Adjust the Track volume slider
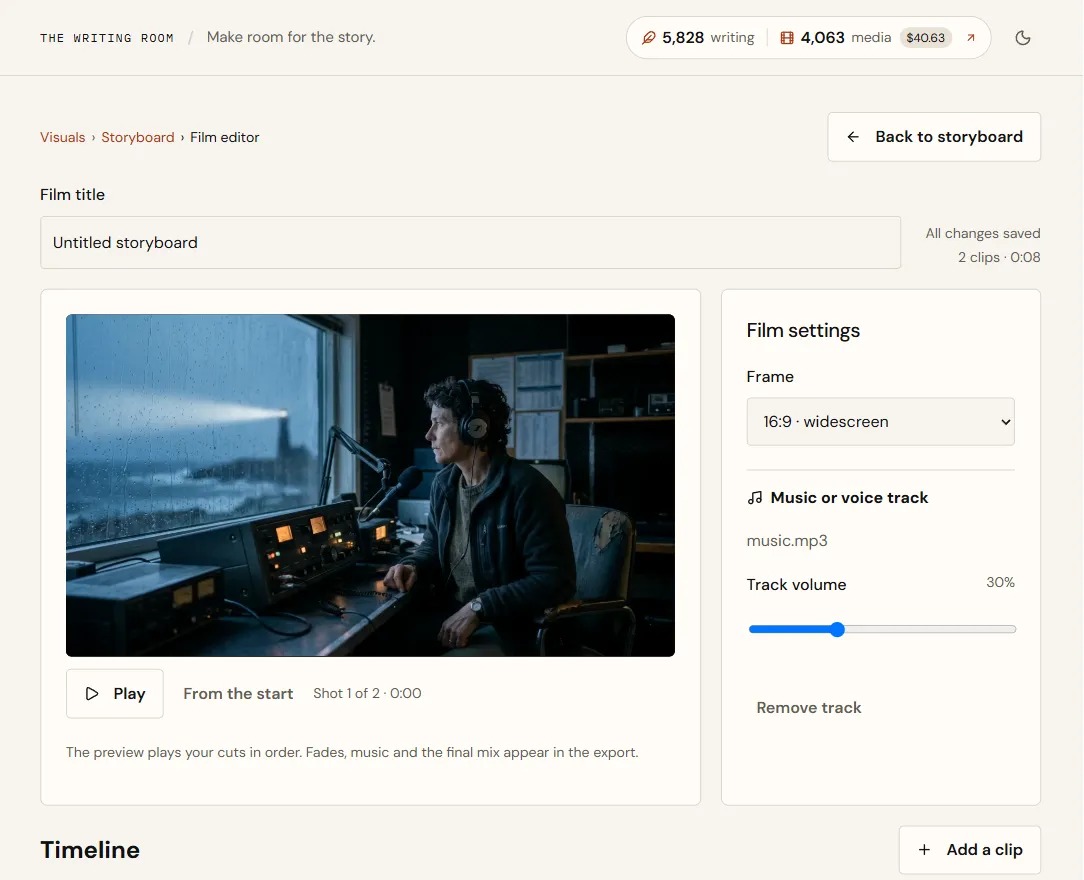 882,629
